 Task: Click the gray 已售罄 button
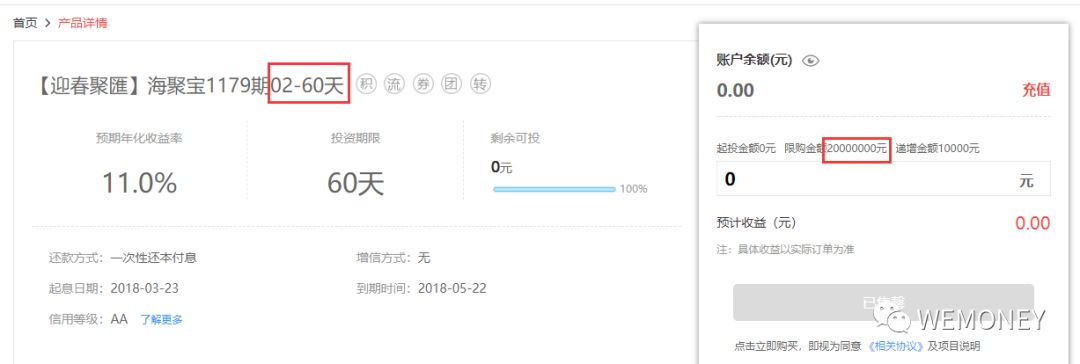coord(883,302)
